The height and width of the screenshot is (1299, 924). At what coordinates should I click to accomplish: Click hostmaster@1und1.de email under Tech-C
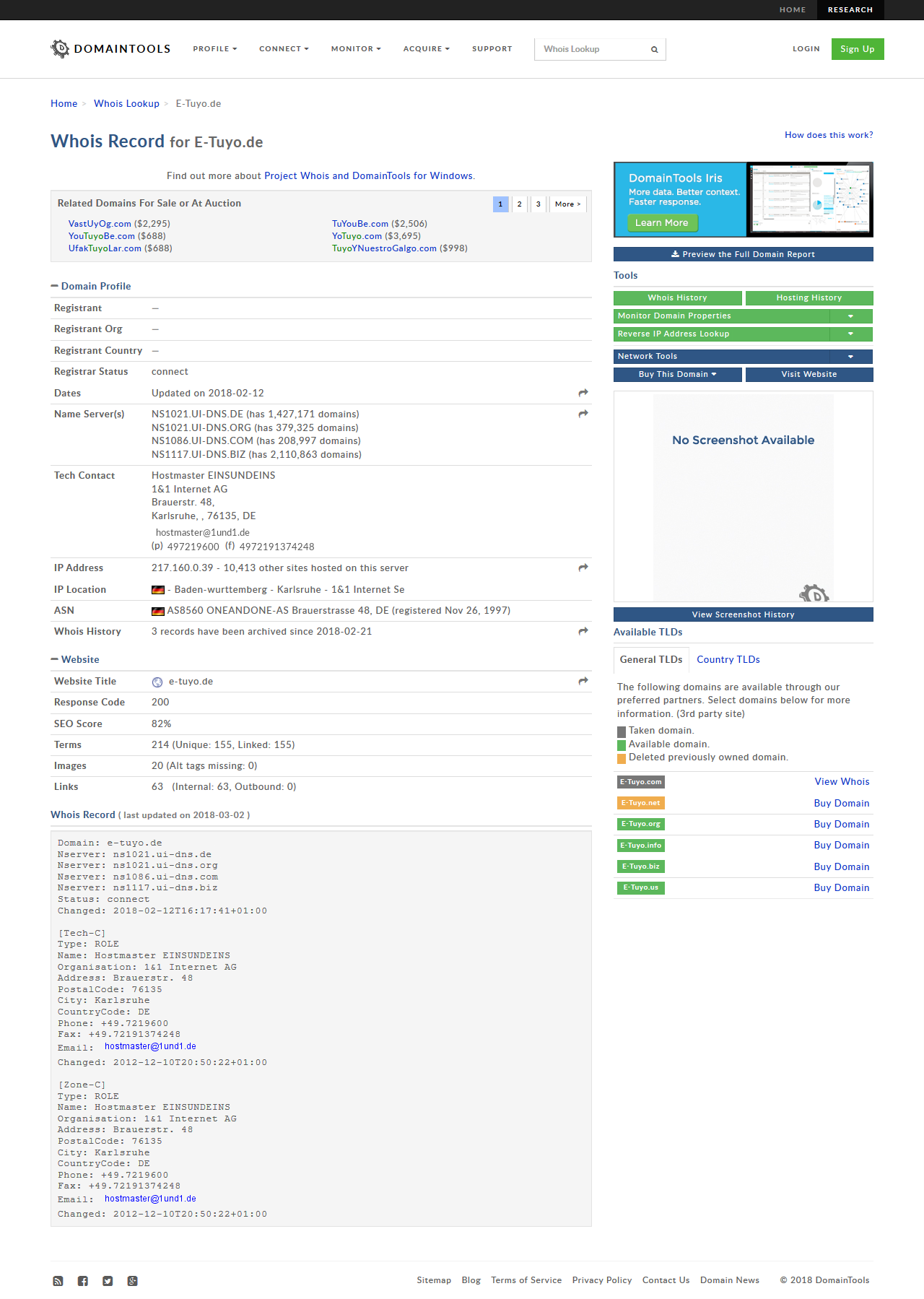point(150,1046)
